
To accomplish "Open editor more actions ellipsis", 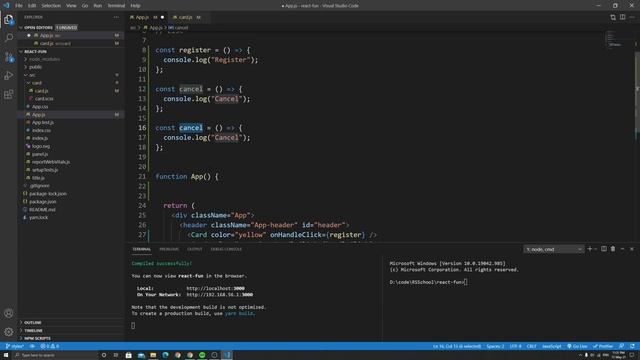I will [x=632, y=17].
